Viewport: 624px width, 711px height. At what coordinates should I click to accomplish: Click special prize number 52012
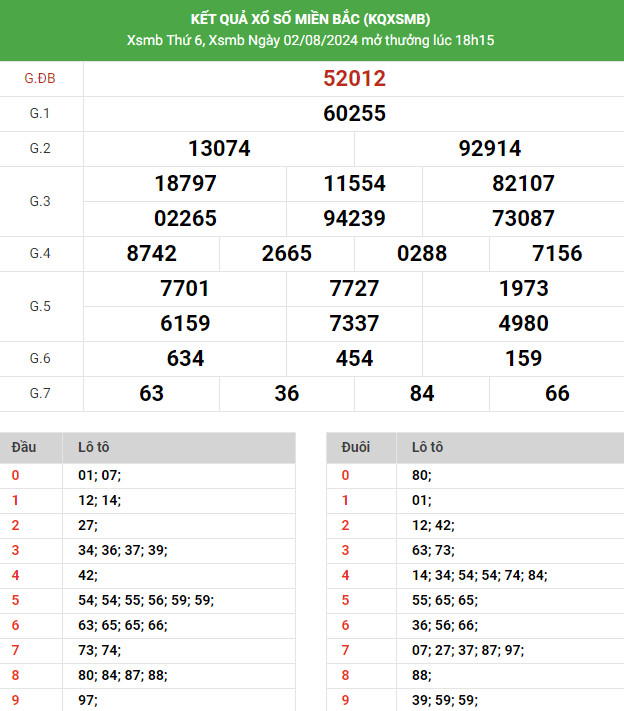coord(354,78)
